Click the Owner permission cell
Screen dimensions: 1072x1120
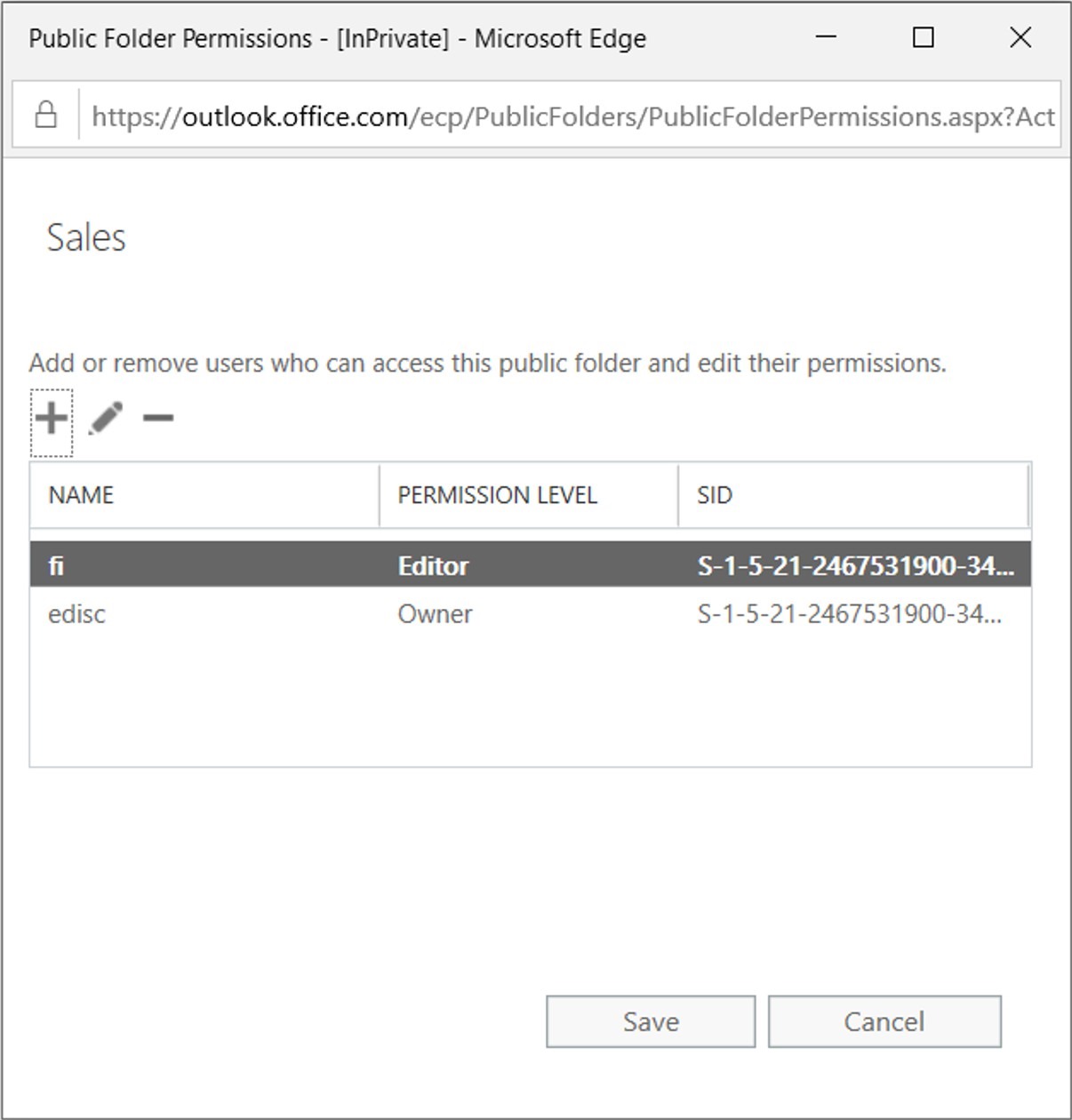(435, 614)
